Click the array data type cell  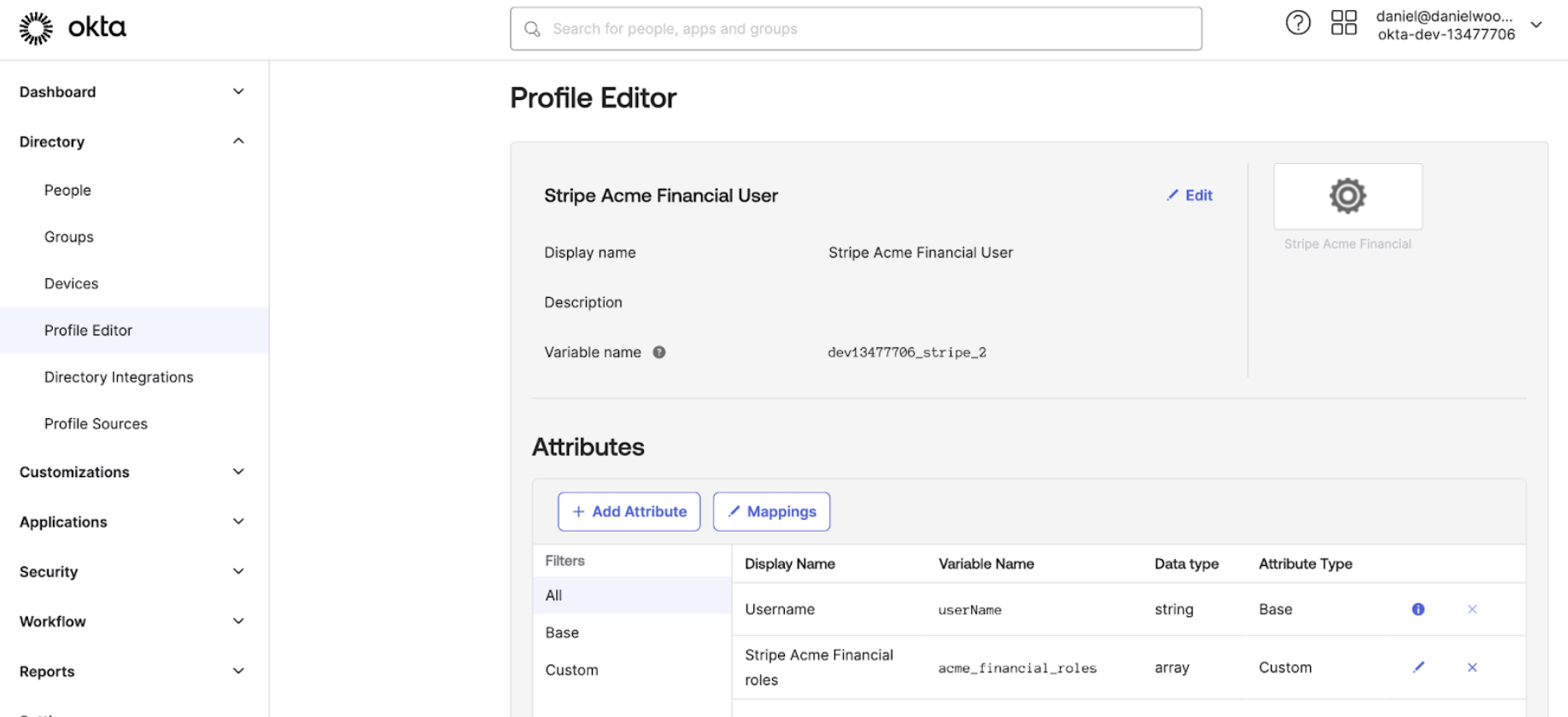1172,667
